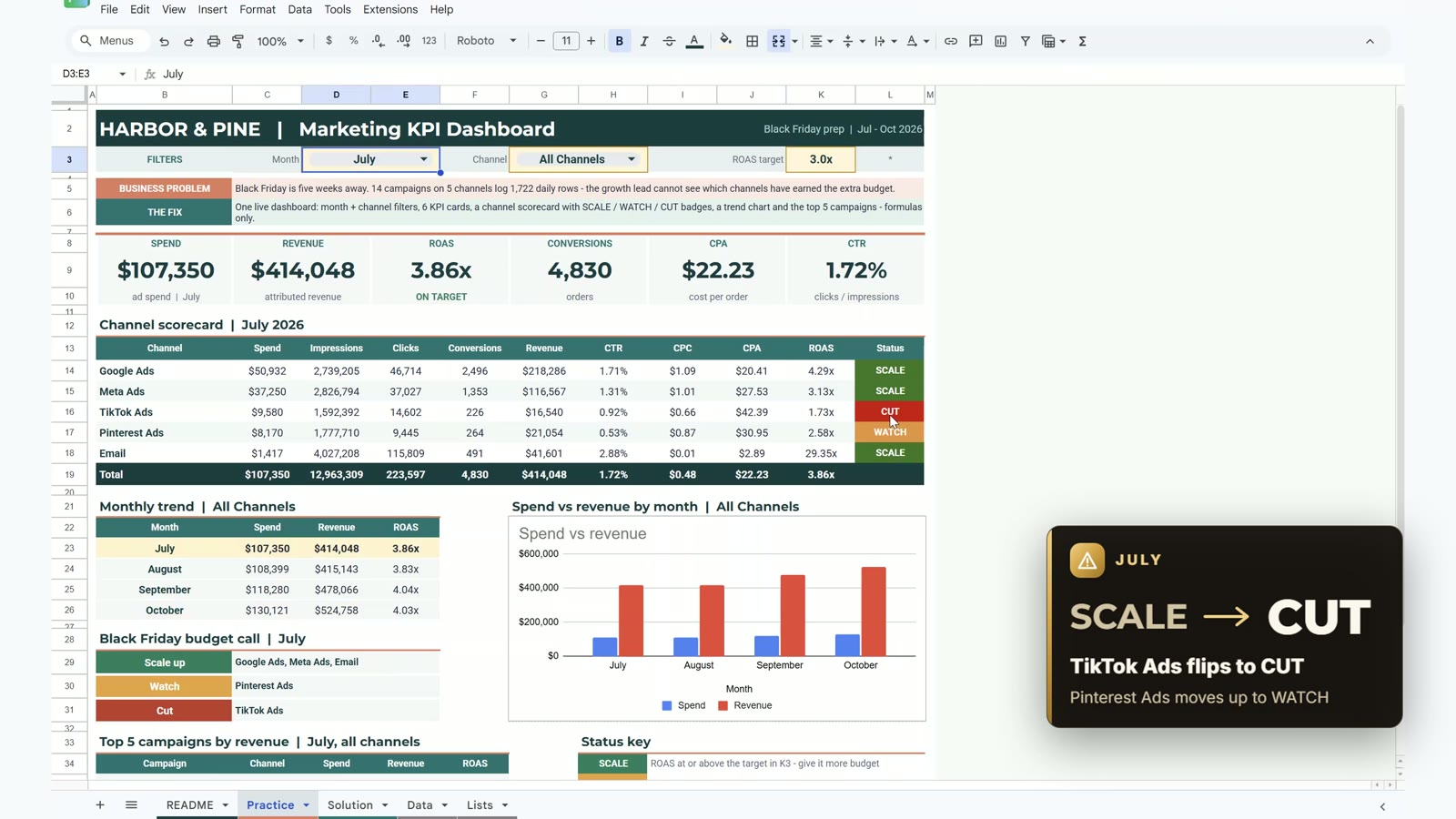Select the ROAS target cell 3.0x

coord(821,159)
